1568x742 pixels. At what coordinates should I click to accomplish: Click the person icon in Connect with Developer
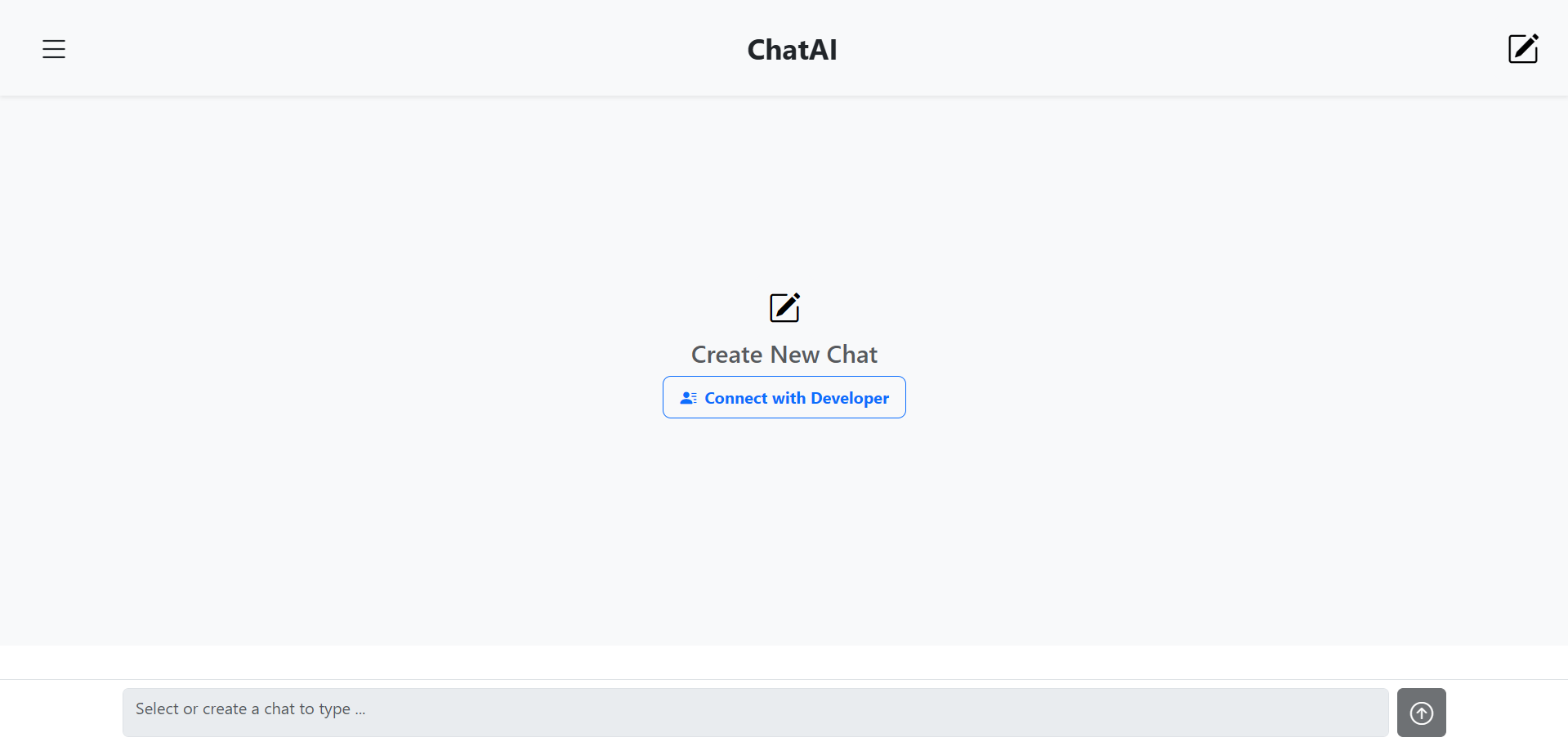pos(688,398)
